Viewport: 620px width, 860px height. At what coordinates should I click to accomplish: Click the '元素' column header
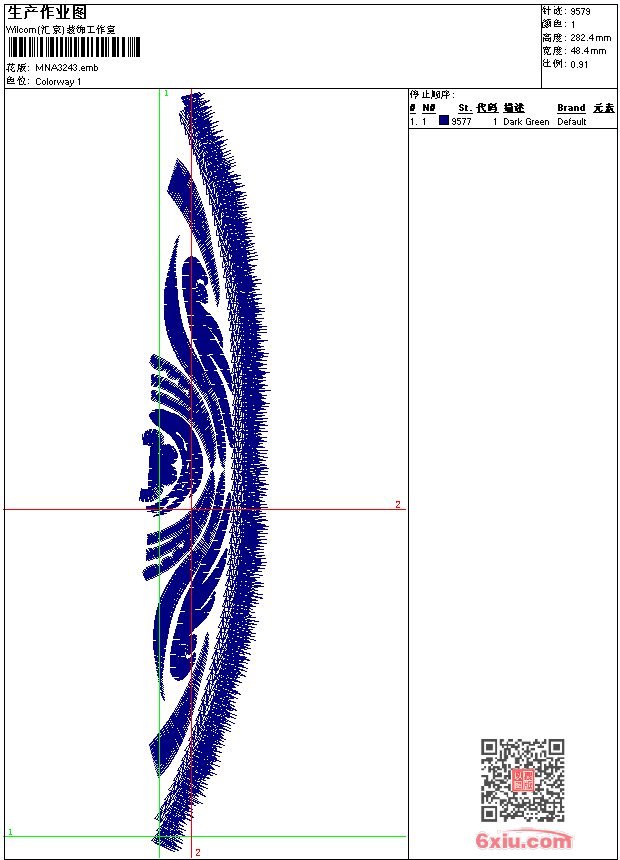tap(604, 108)
